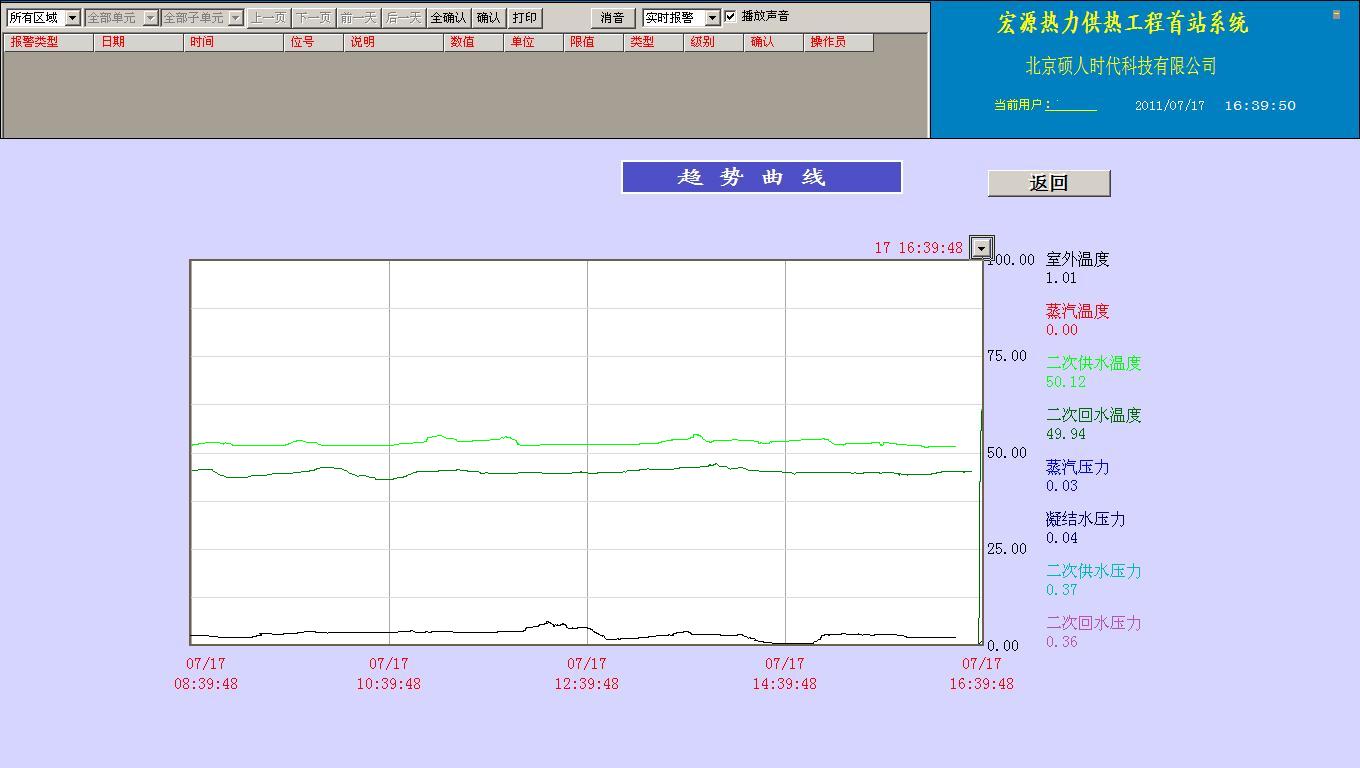1360x768 pixels.
Task: Click the 级别 column header
Action: pyautogui.click(x=713, y=42)
